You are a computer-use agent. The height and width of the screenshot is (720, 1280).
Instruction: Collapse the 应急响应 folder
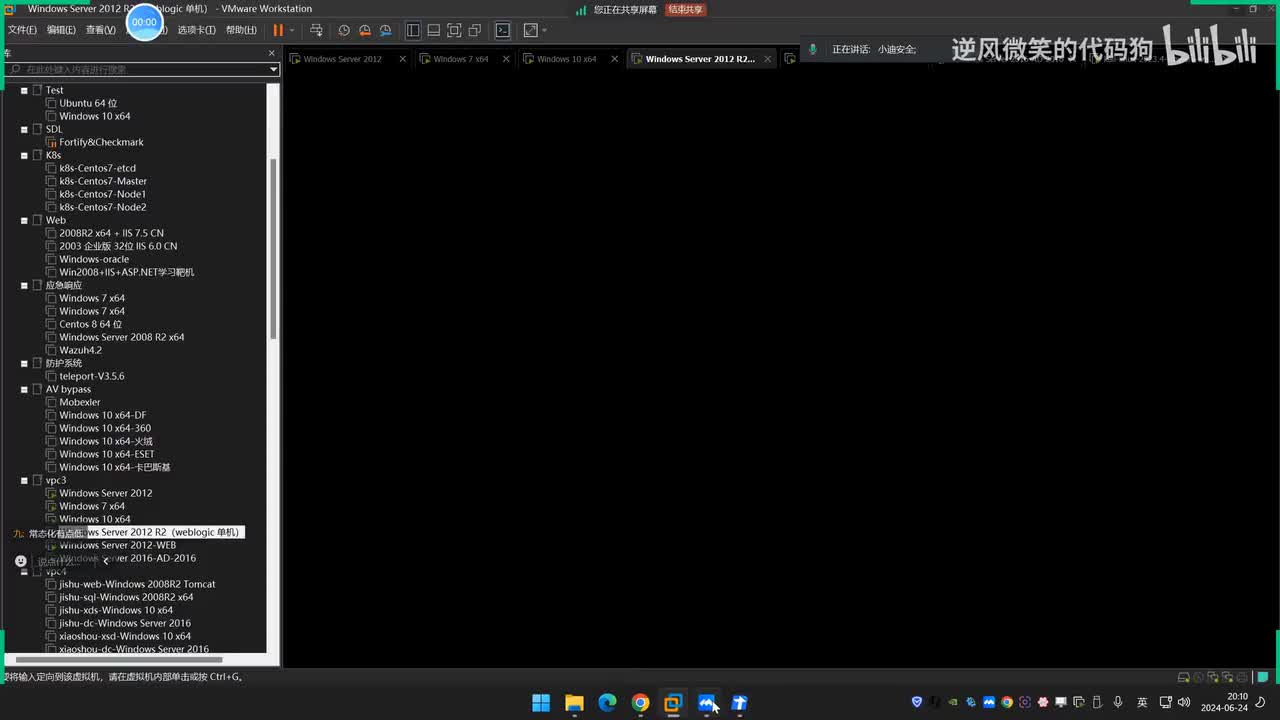point(24,285)
